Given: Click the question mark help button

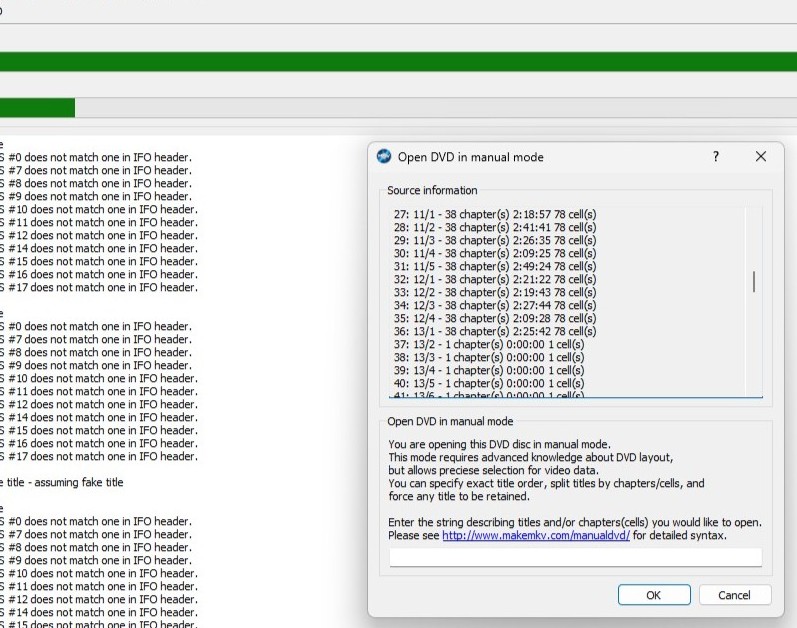Looking at the screenshot, I should click(x=715, y=157).
